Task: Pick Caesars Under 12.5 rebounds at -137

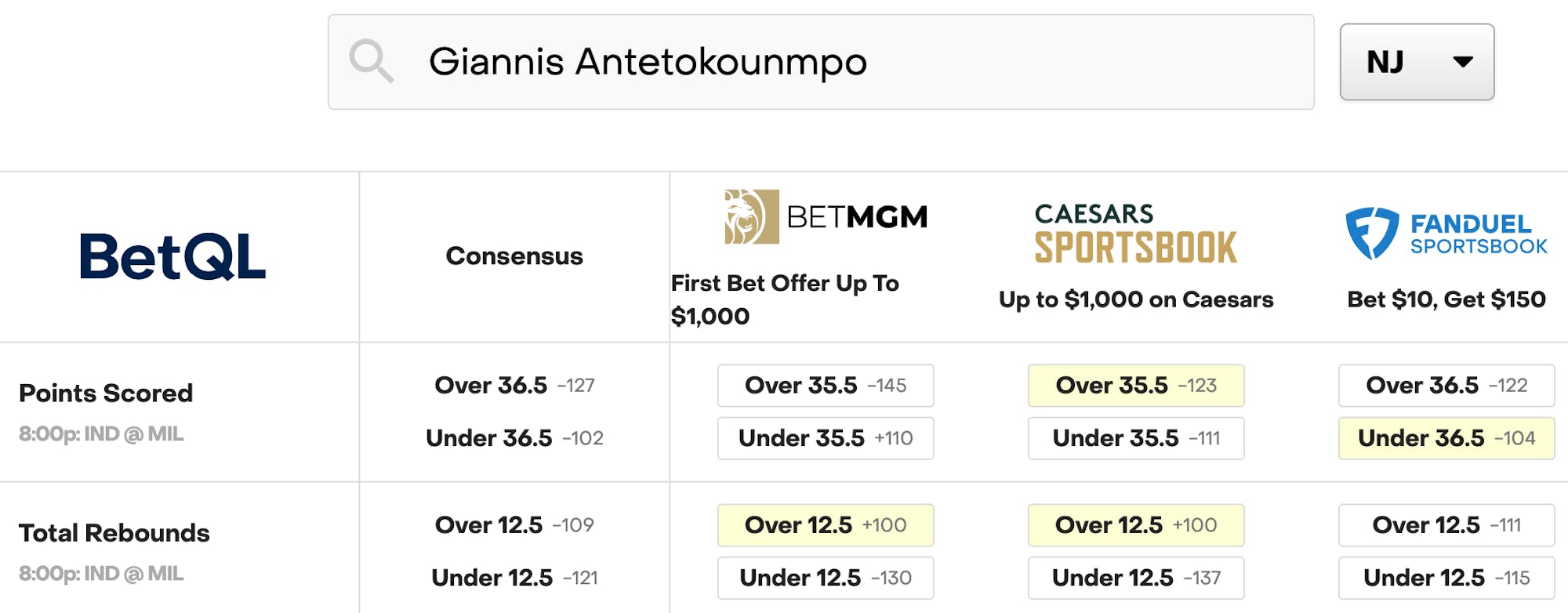Action: coord(1136,578)
